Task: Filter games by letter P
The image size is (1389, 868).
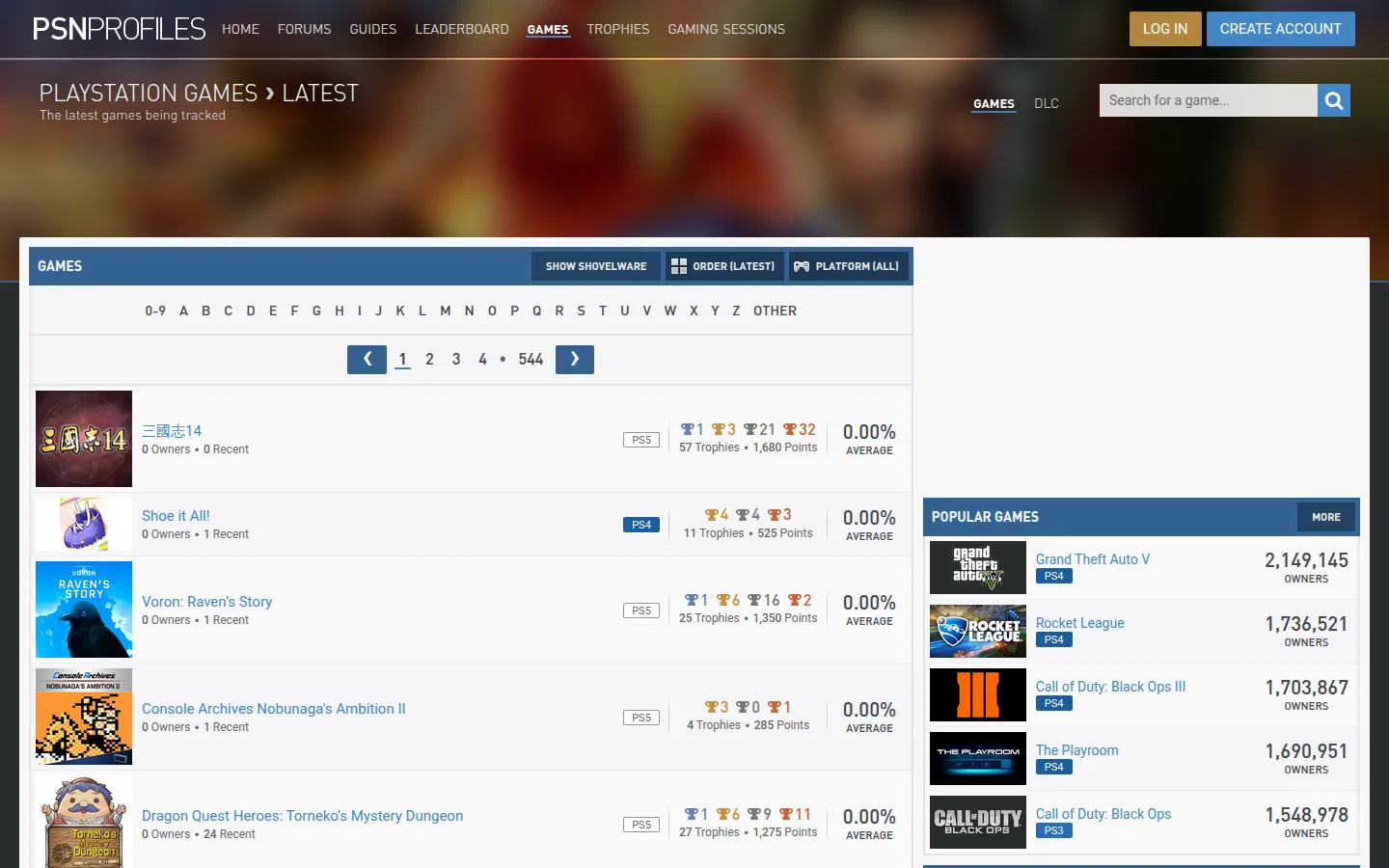Action: [514, 311]
